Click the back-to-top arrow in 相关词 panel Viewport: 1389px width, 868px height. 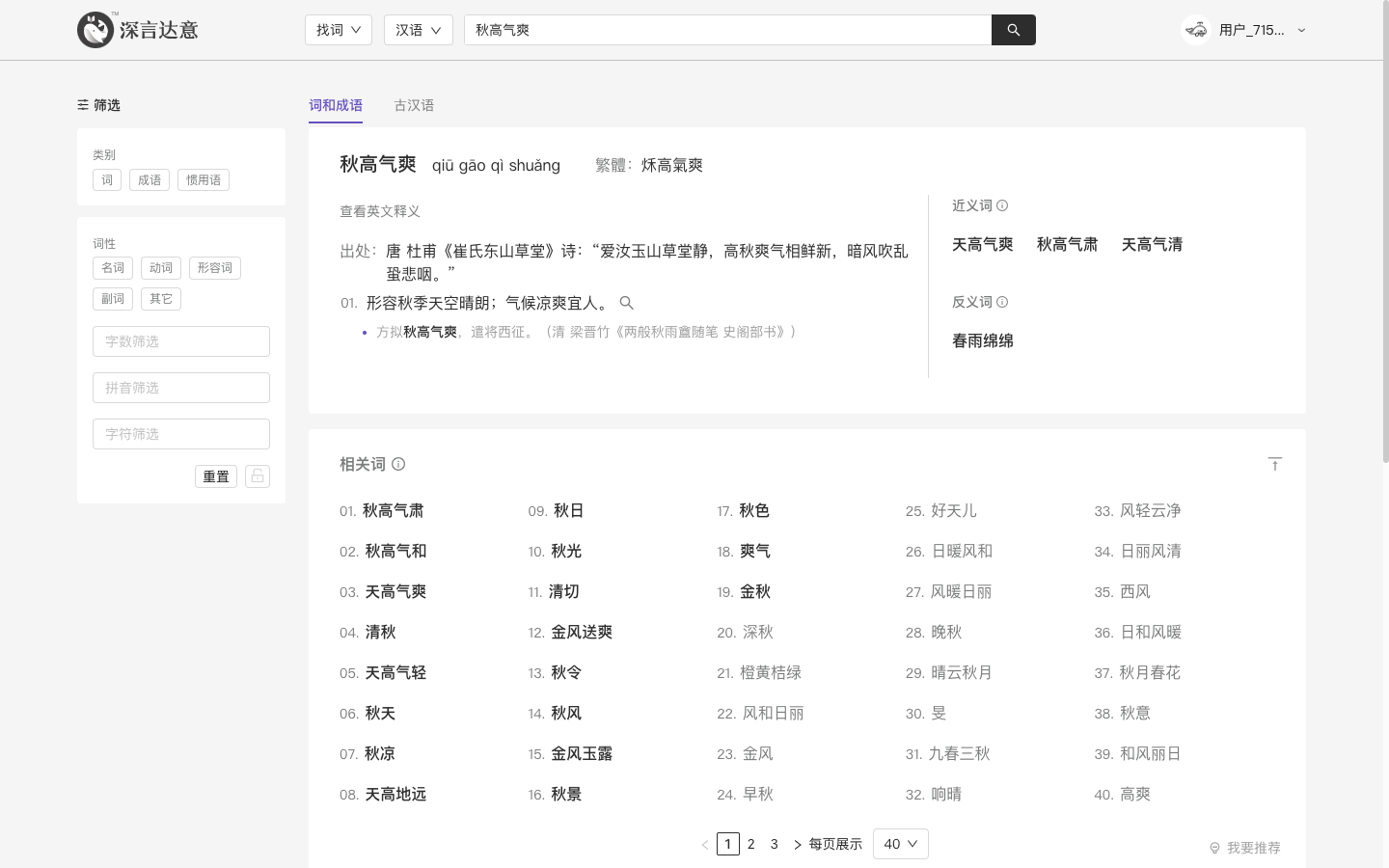(1275, 464)
